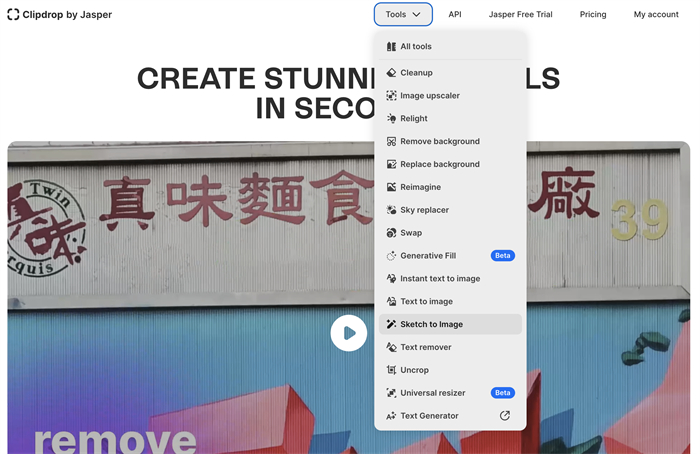Select Universal resizer from the list
This screenshot has height=454, width=700.
[434, 393]
